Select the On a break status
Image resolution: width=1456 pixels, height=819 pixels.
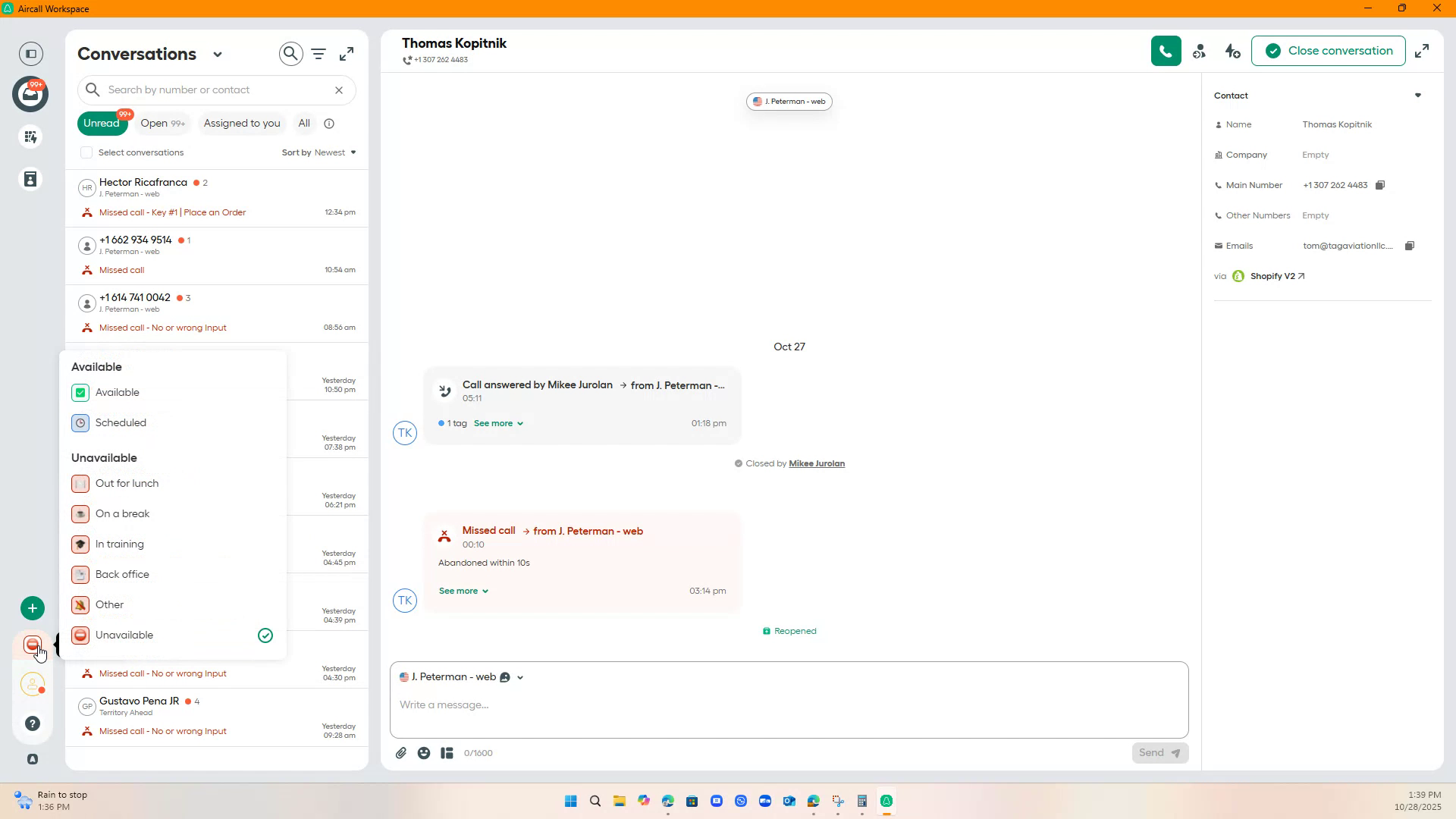(x=123, y=513)
